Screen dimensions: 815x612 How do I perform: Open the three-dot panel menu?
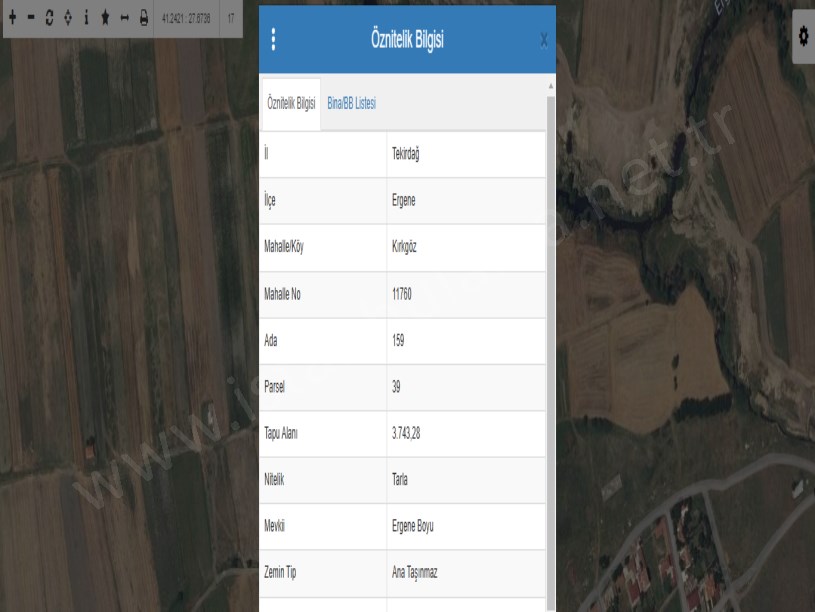coord(274,39)
